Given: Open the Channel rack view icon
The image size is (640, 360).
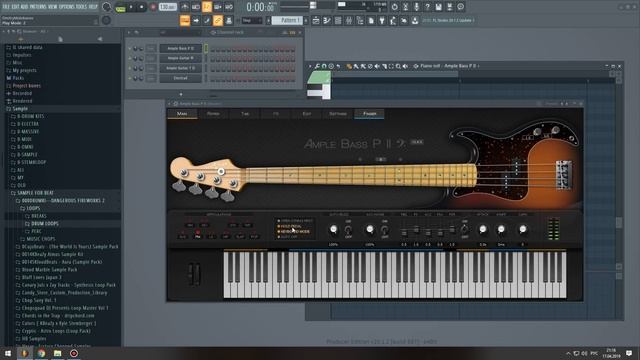Looking at the screenshot, I should coord(338,20).
